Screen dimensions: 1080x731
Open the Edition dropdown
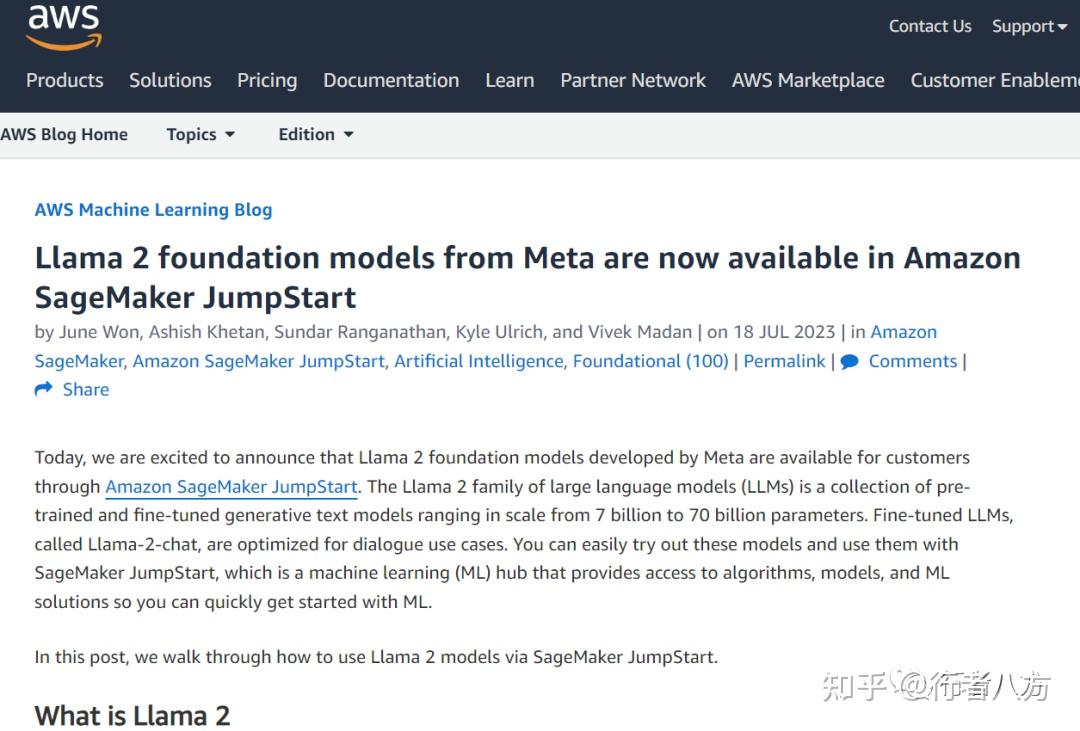click(315, 134)
